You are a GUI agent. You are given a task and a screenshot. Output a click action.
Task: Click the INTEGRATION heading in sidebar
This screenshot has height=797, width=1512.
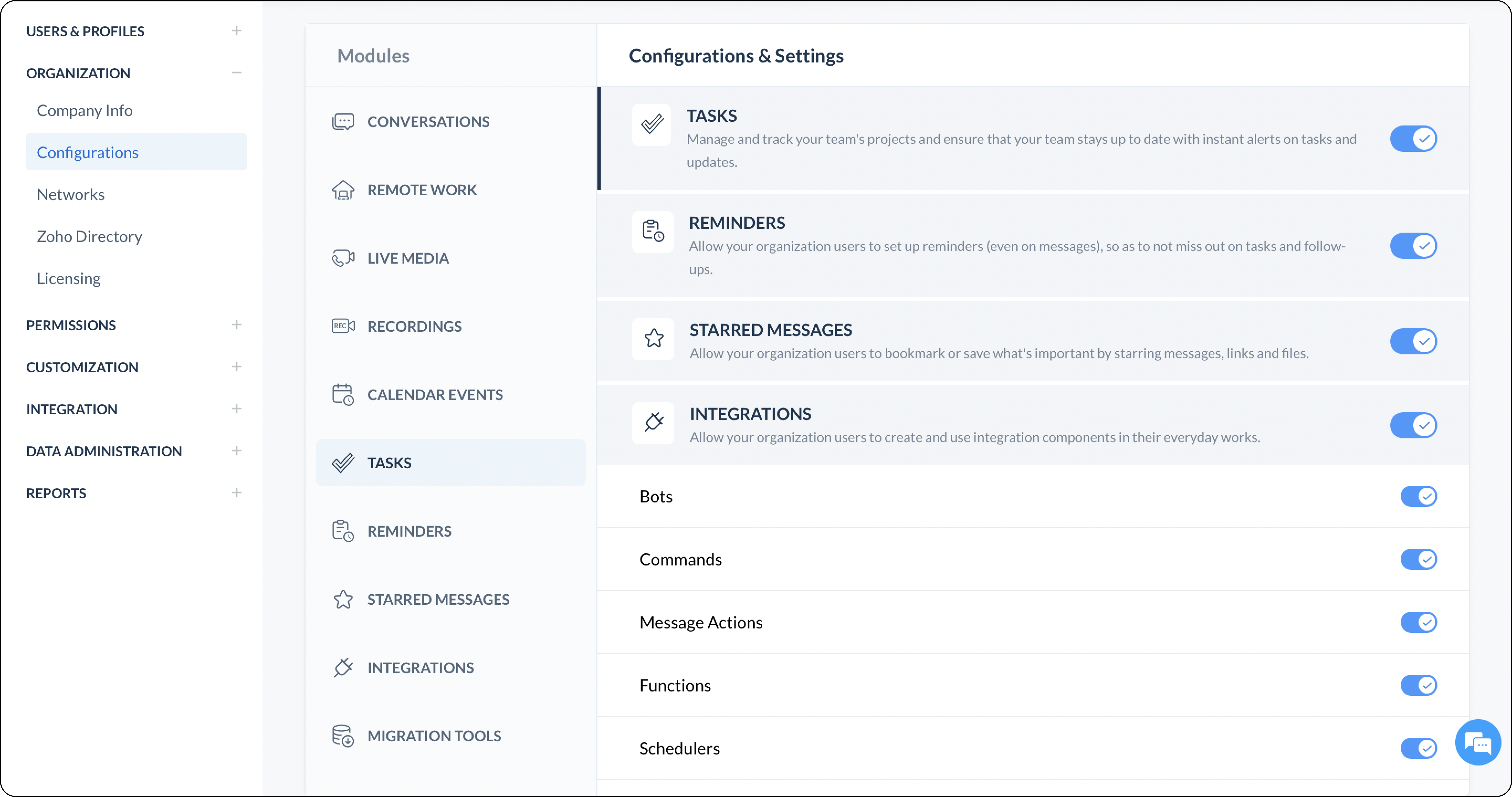(72, 409)
